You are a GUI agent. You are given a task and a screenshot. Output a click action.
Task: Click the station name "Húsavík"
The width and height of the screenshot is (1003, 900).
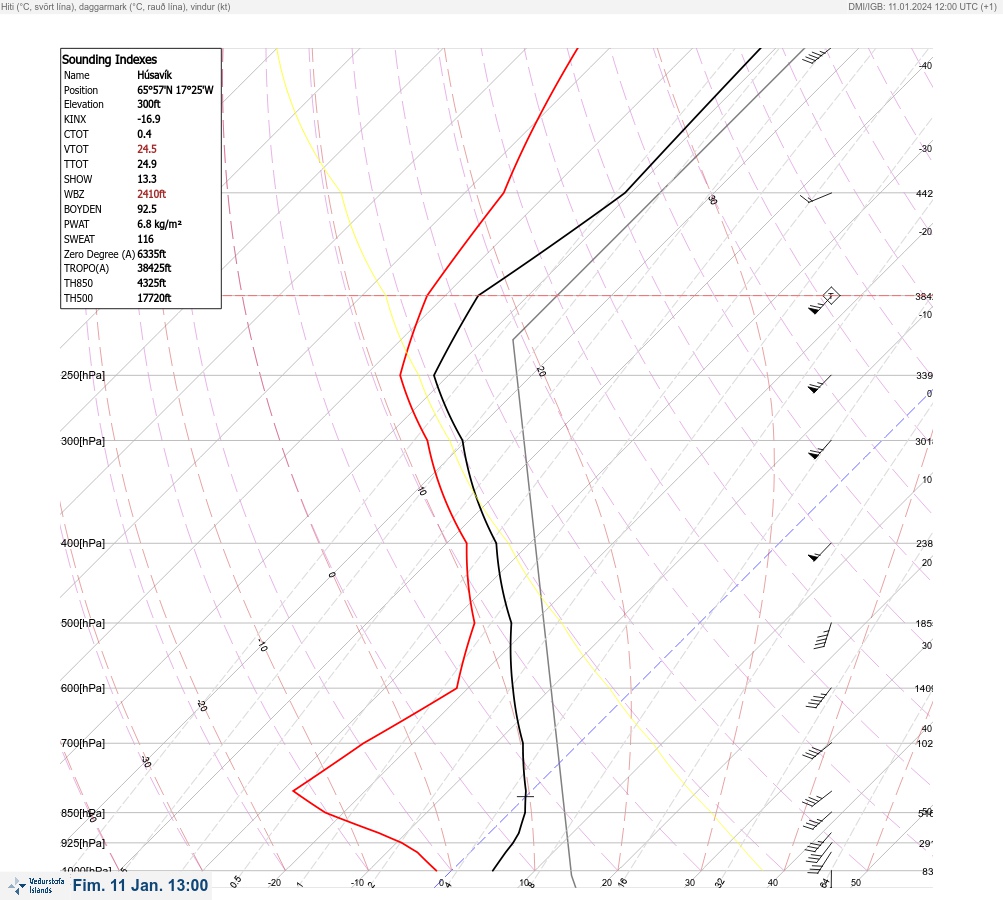click(x=154, y=75)
